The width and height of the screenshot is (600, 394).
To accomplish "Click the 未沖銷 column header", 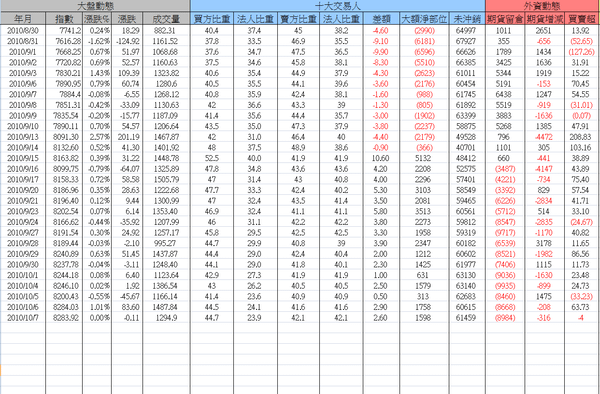I will tap(467, 18).
